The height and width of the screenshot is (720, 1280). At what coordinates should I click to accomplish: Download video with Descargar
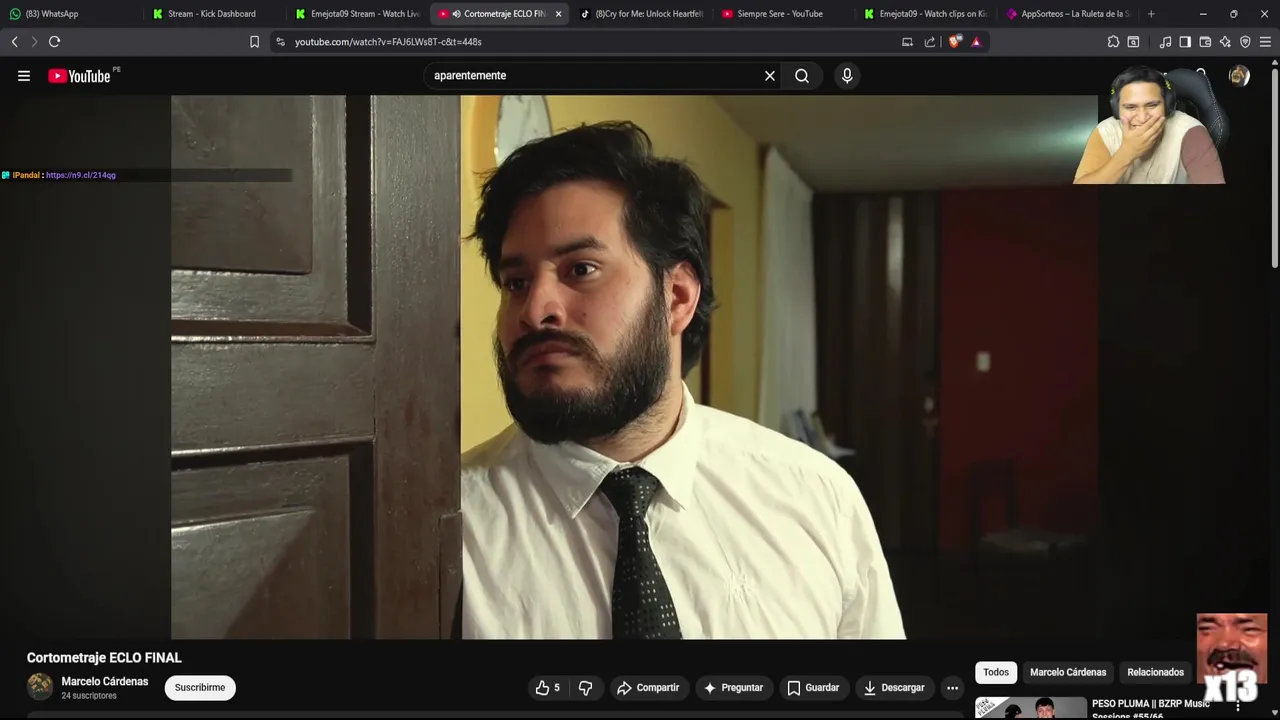(894, 688)
